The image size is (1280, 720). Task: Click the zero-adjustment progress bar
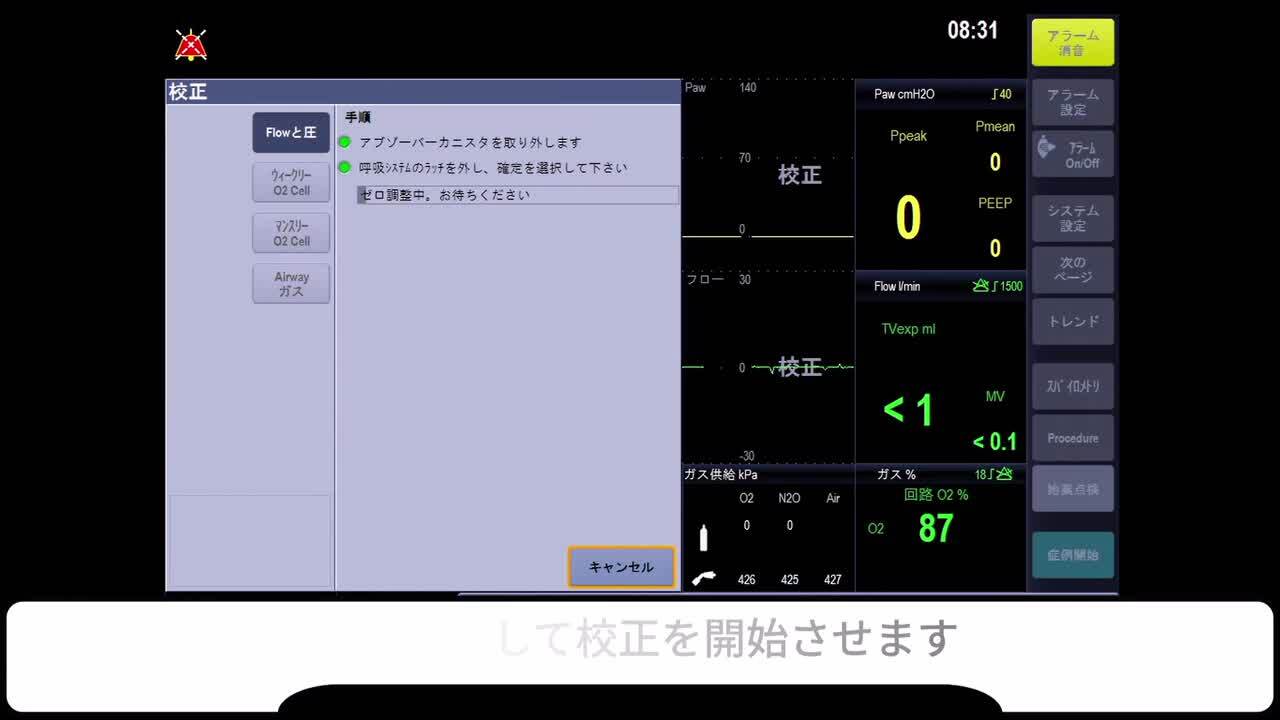[517, 195]
